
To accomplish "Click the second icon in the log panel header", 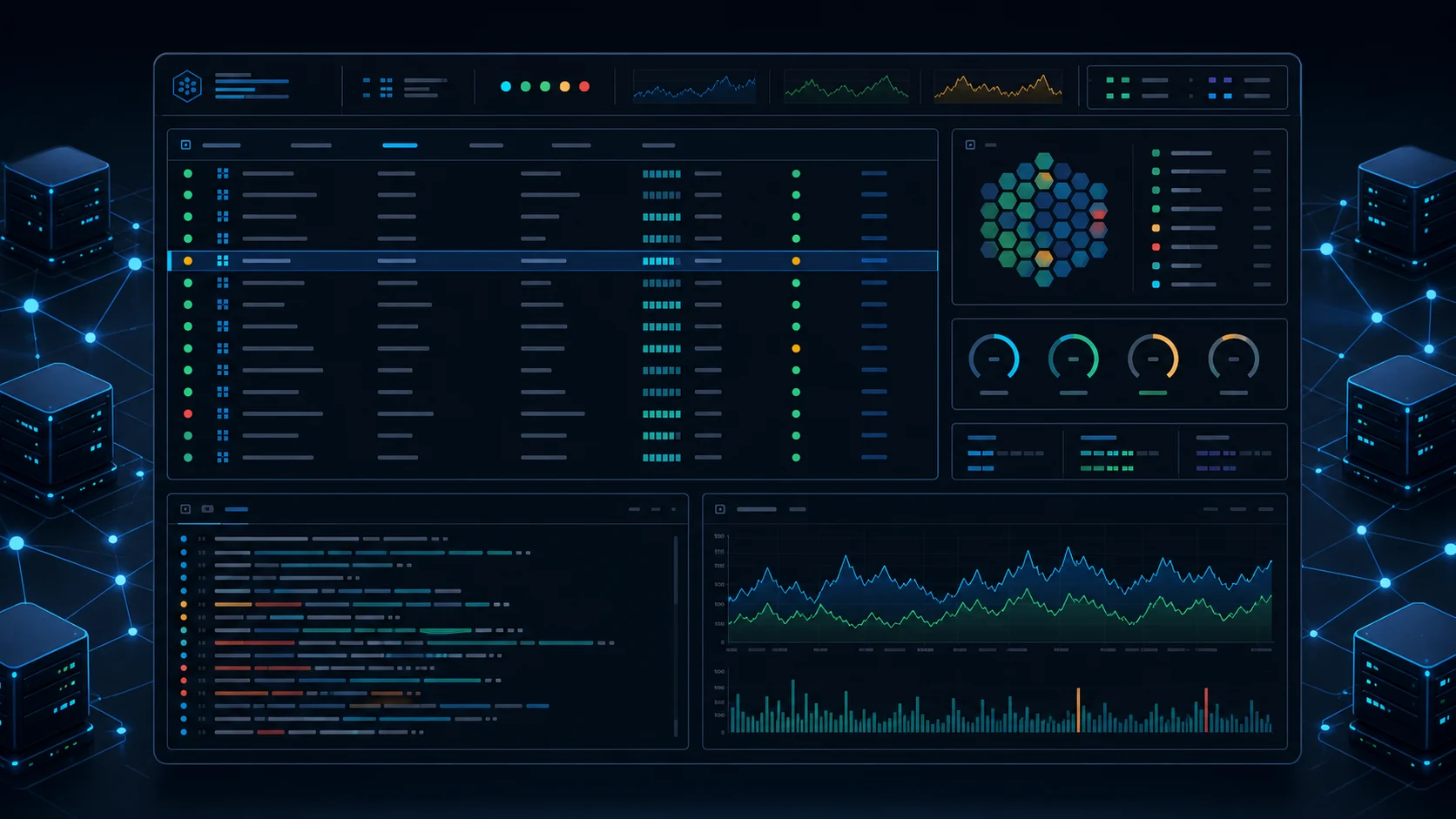I will [x=207, y=509].
